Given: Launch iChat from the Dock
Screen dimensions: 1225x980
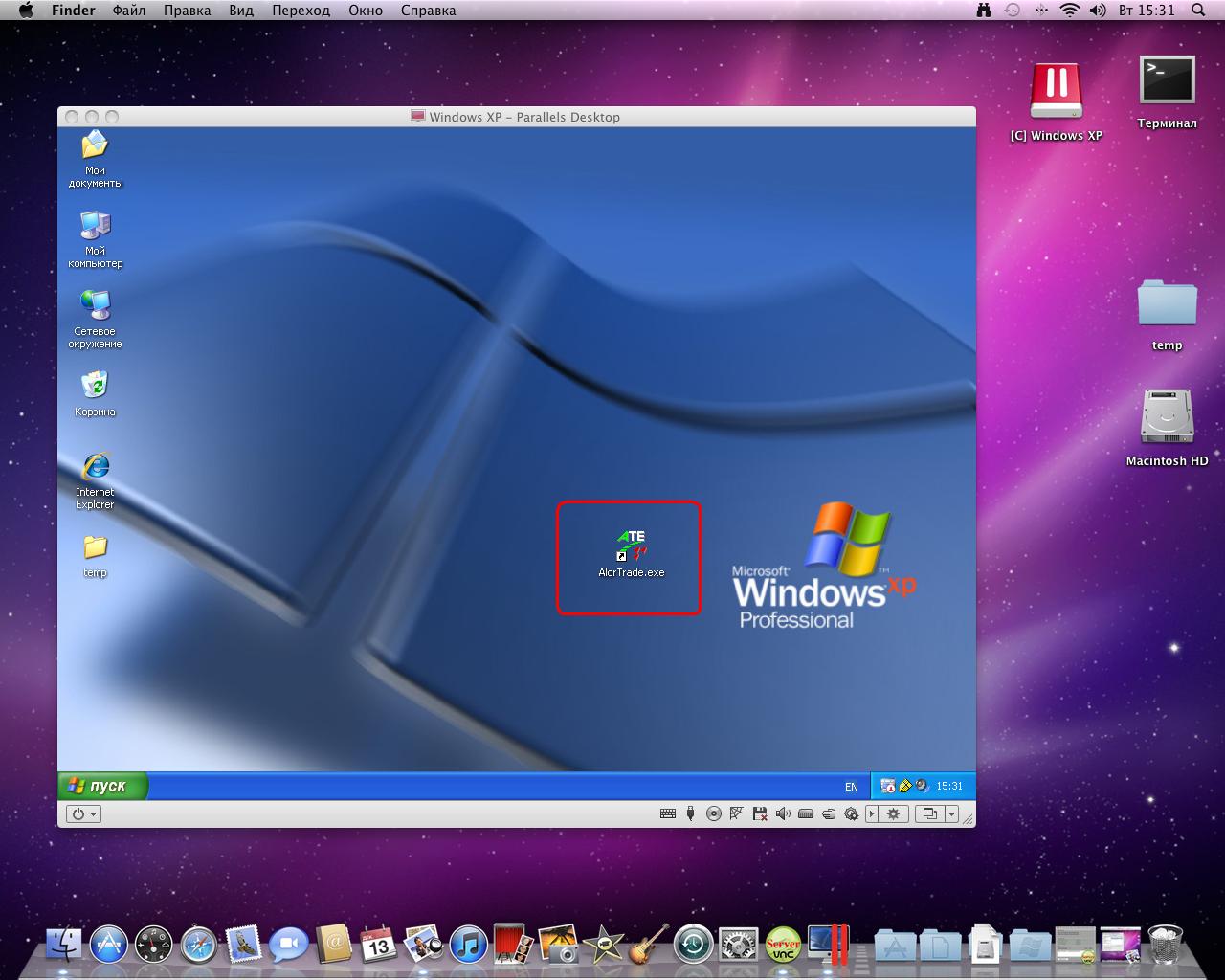Looking at the screenshot, I should [x=289, y=945].
